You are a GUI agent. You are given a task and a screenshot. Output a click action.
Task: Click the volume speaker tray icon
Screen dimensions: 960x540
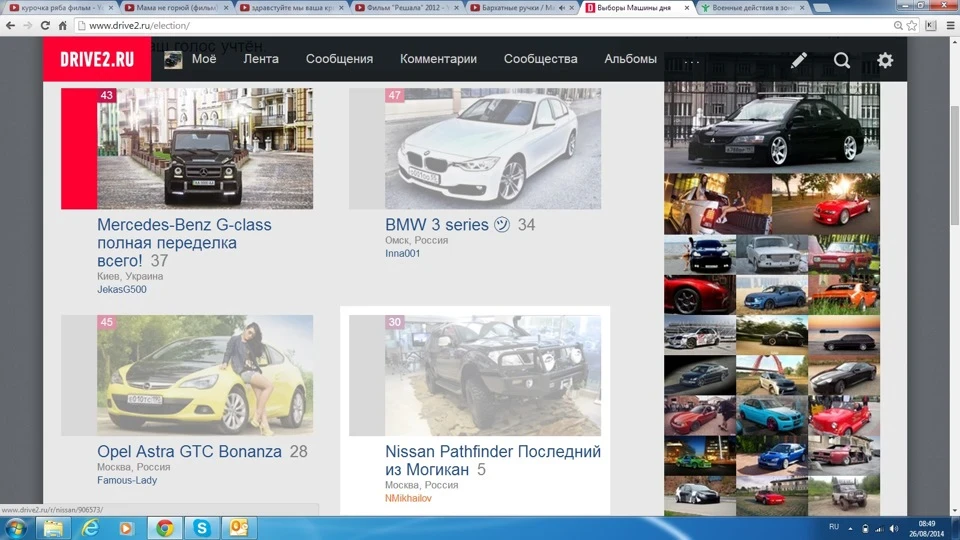[893, 528]
